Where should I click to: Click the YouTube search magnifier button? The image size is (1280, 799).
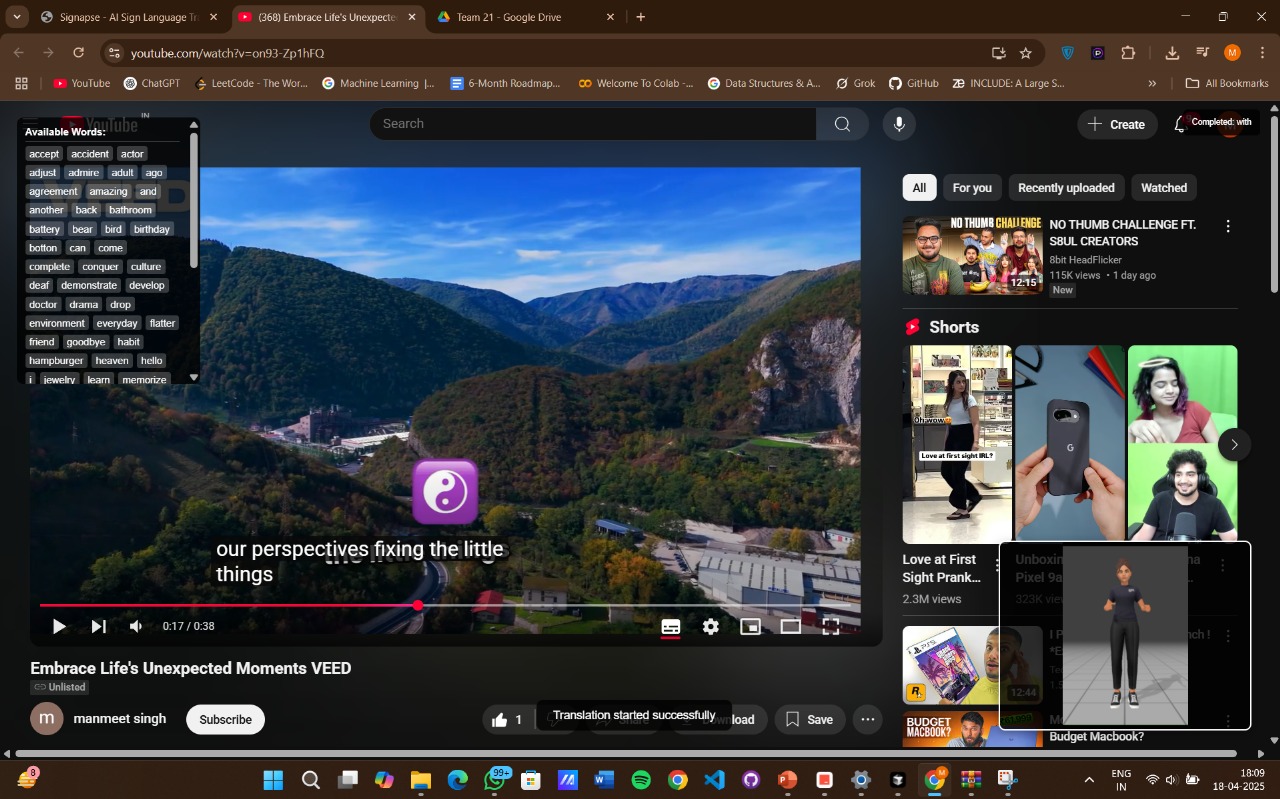point(842,124)
